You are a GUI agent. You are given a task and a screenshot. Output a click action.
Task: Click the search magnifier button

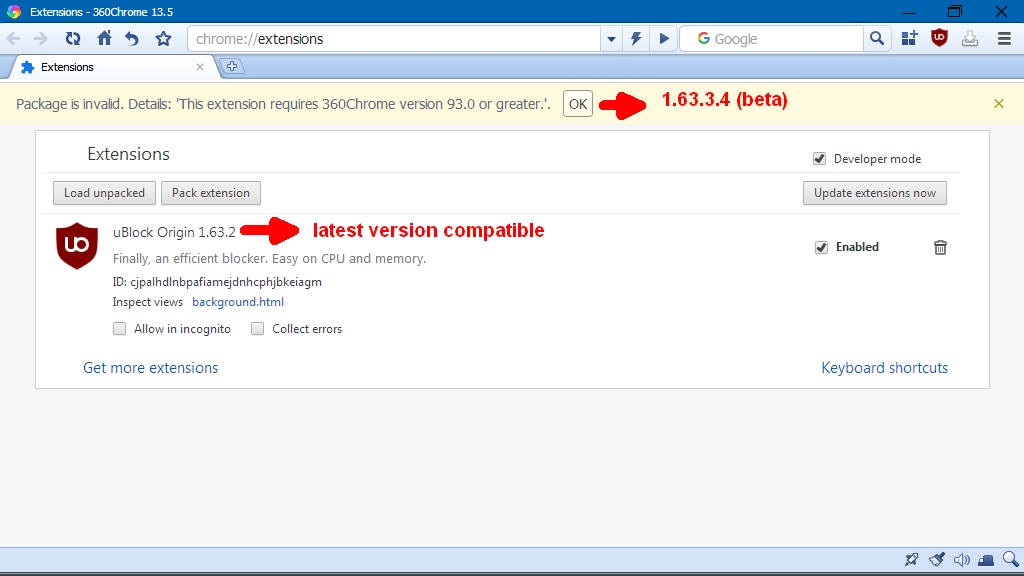pyautogui.click(x=877, y=39)
